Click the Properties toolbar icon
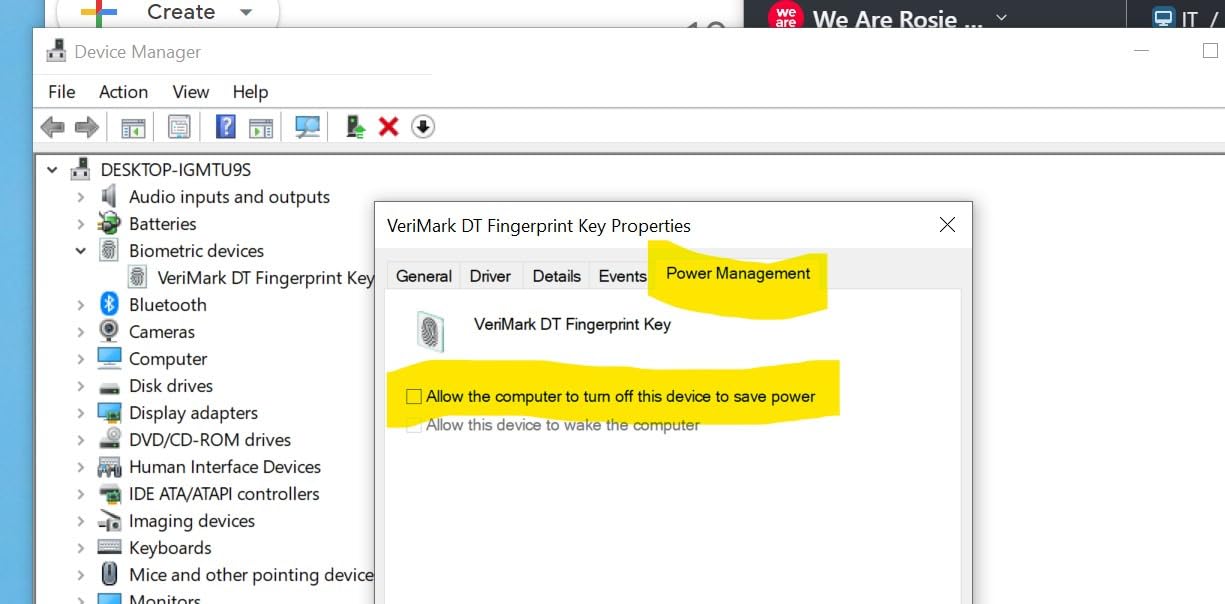This screenshot has width=1225, height=604. click(179, 127)
